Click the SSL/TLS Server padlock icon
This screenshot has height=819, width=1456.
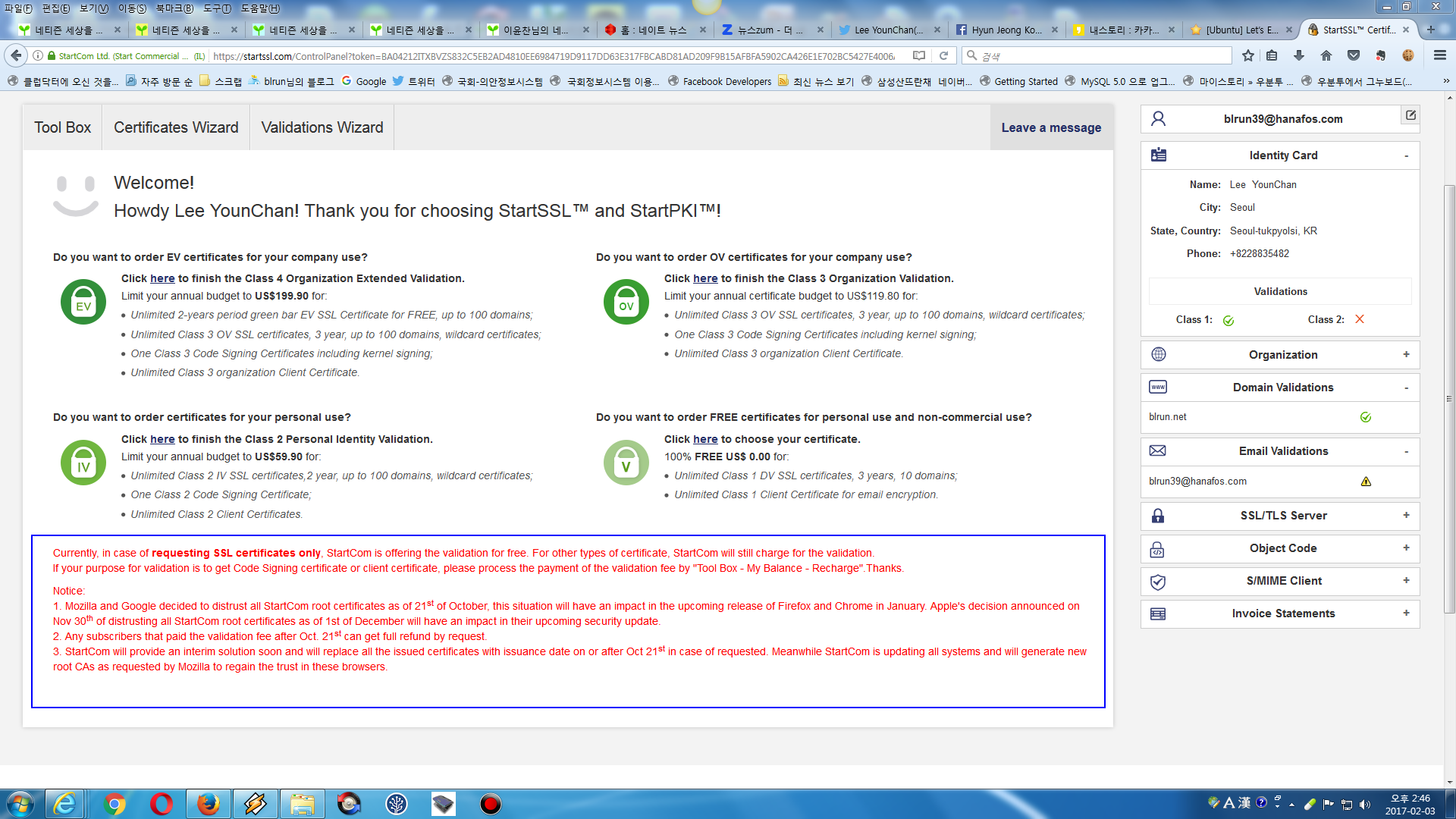(1158, 516)
